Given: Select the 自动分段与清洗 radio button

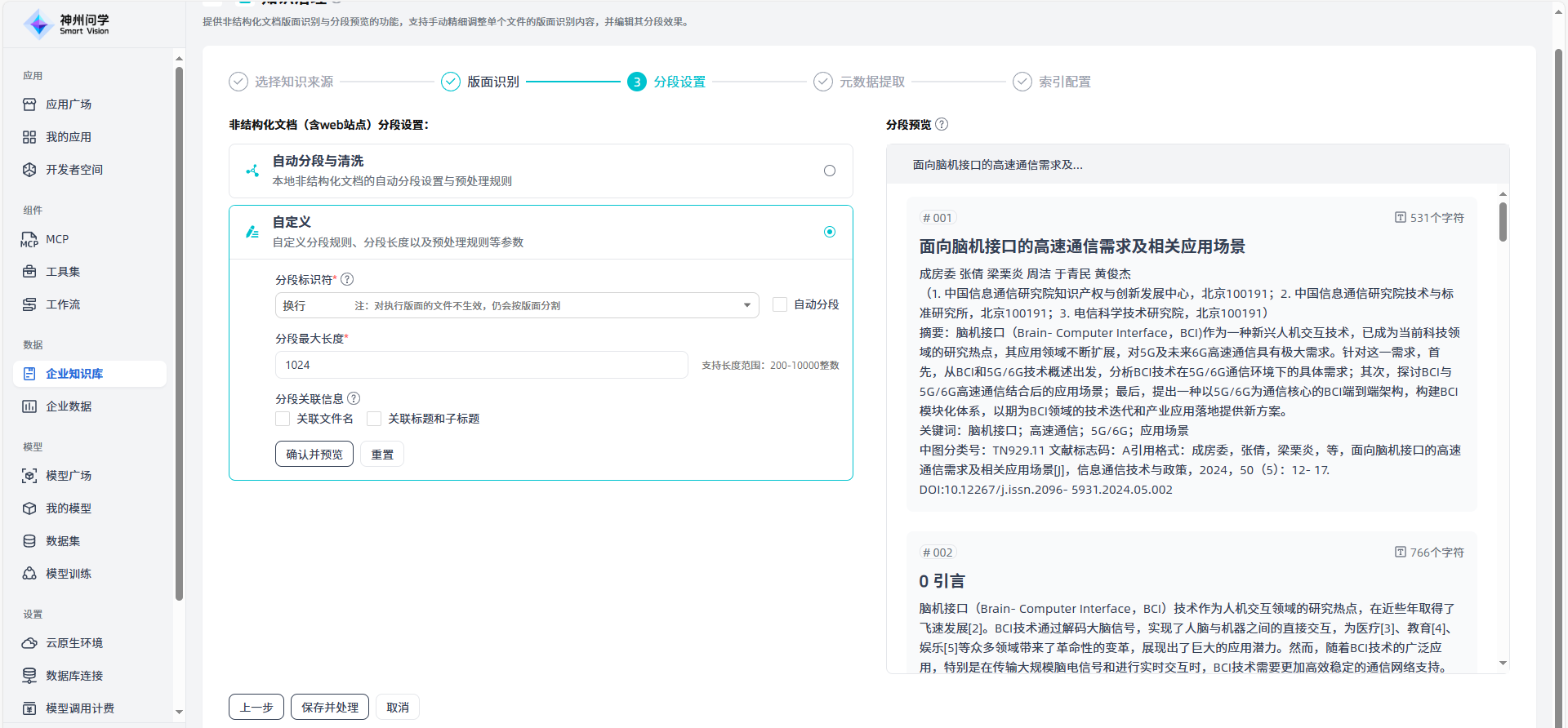Looking at the screenshot, I should pos(830,171).
